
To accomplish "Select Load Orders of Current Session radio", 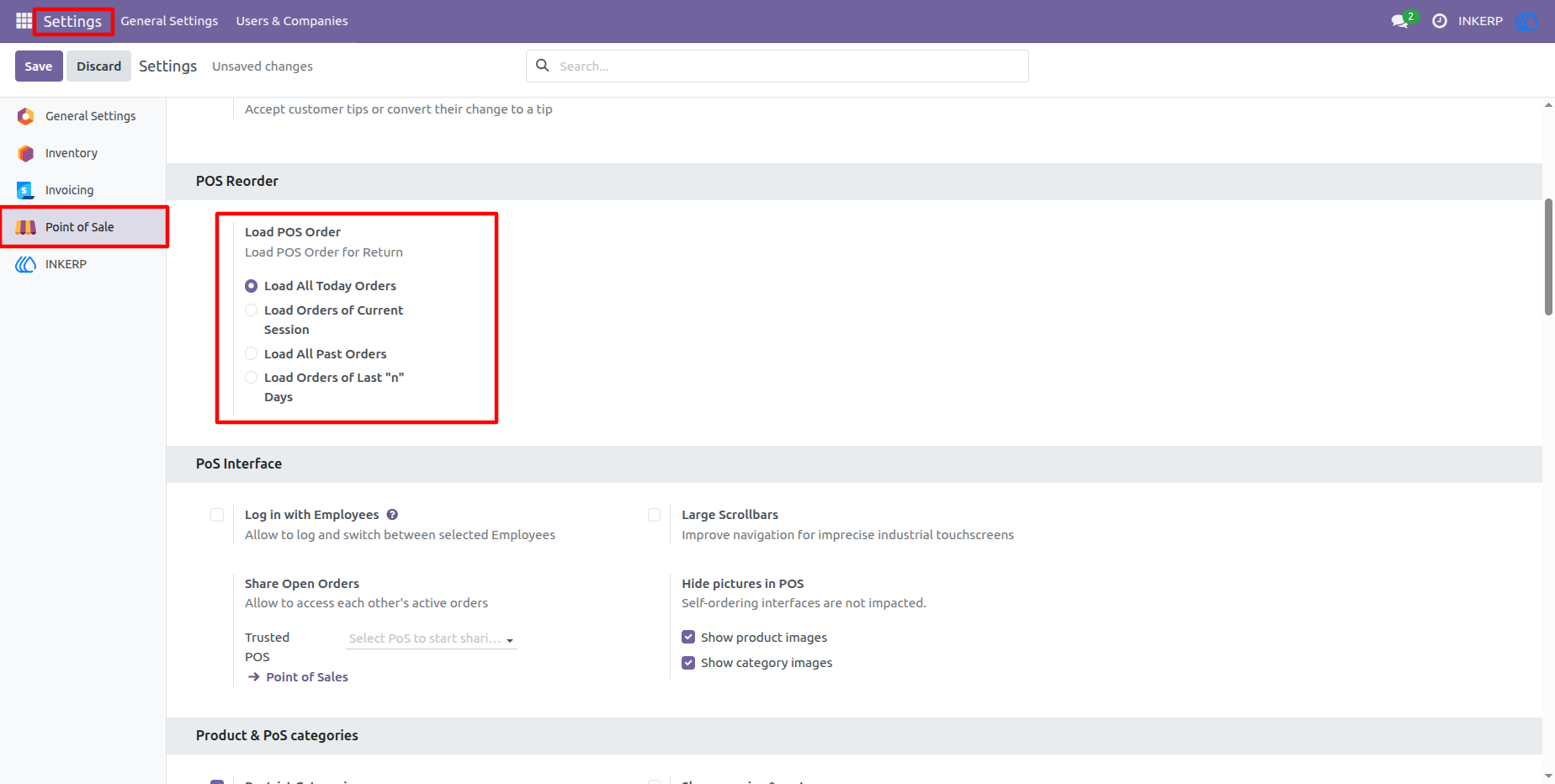I will pyautogui.click(x=251, y=310).
